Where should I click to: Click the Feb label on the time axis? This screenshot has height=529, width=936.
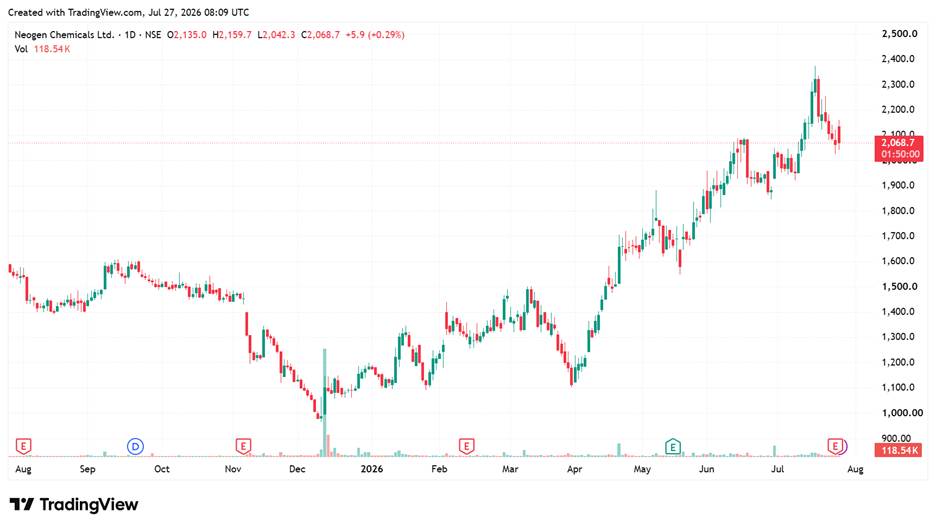click(x=439, y=469)
